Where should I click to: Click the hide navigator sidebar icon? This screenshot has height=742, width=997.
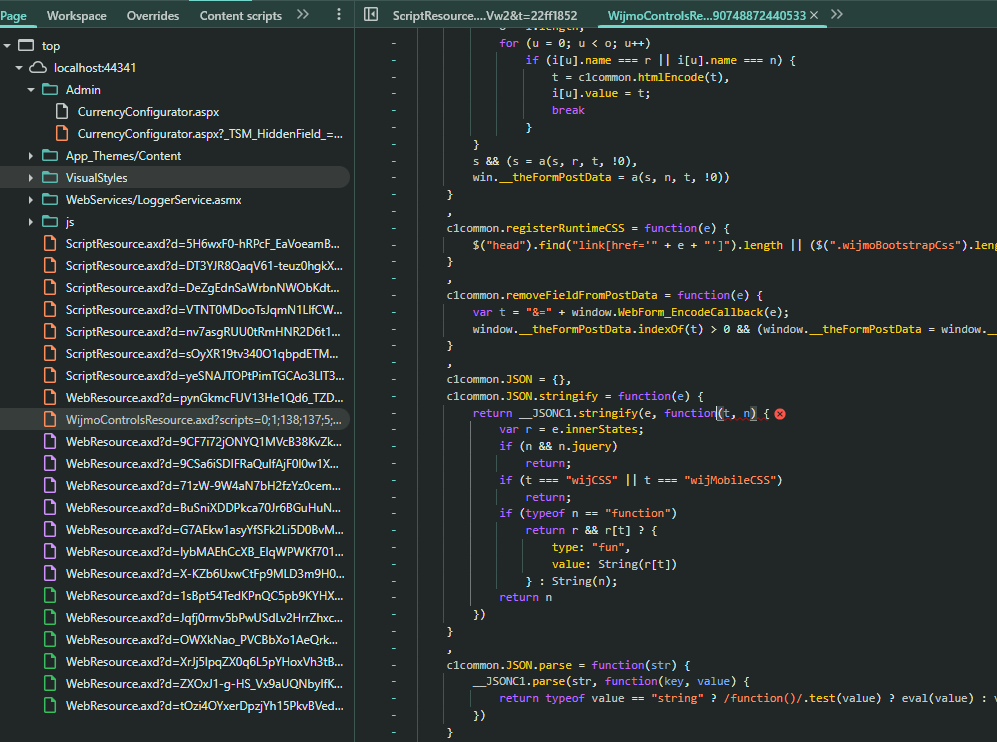[x=370, y=15]
